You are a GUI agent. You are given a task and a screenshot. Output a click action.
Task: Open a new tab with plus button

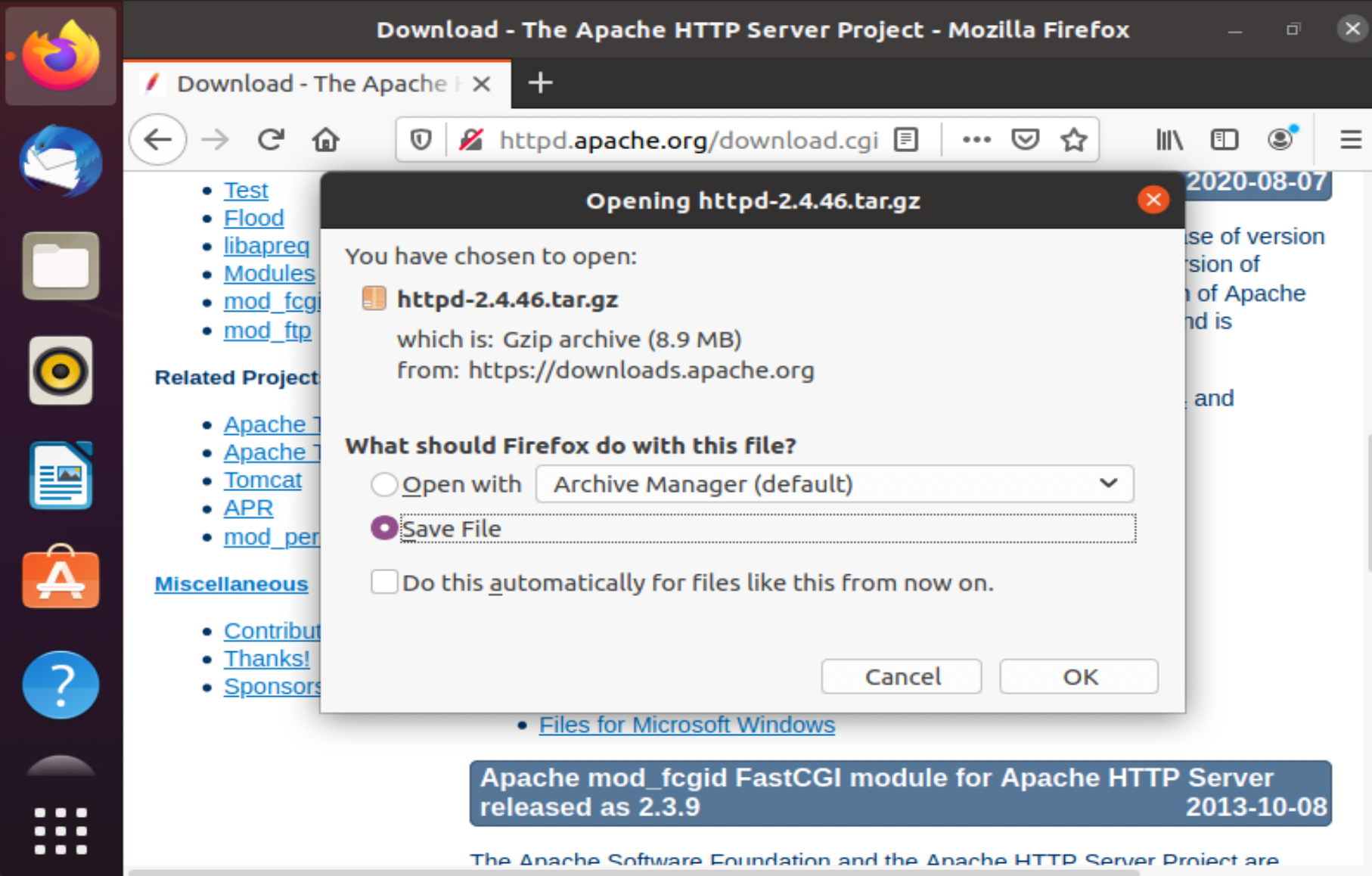tap(540, 82)
